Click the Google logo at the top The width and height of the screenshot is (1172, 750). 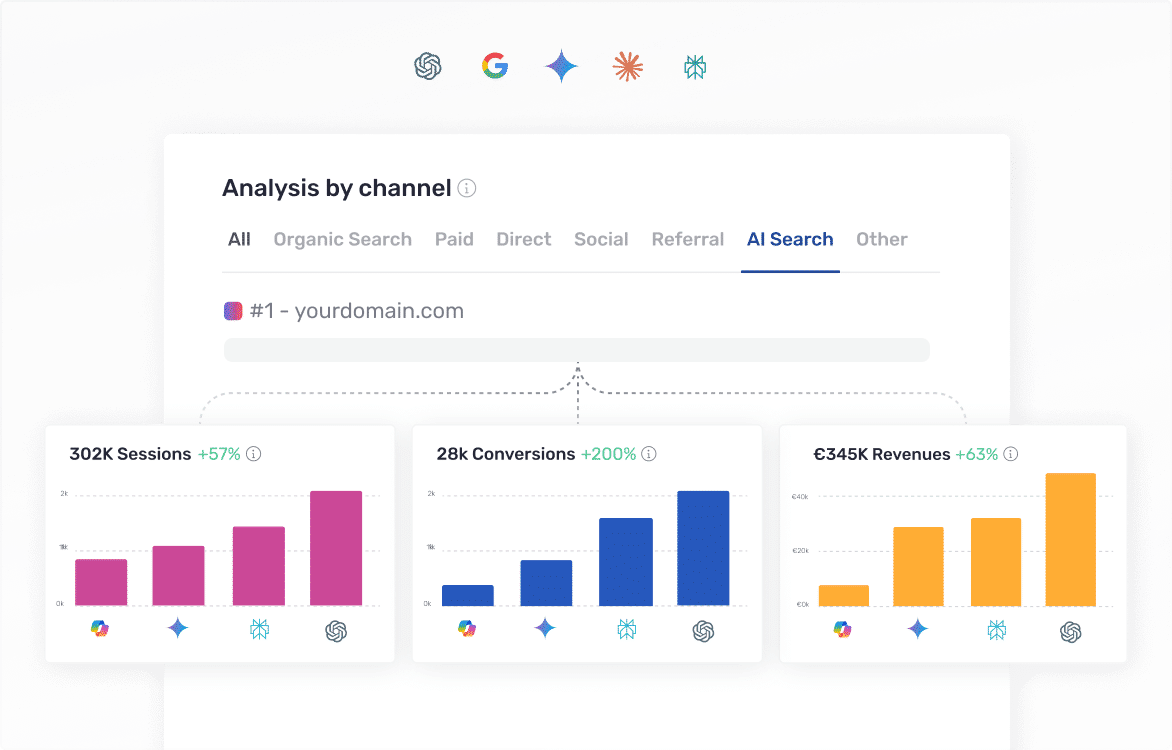(x=494, y=66)
